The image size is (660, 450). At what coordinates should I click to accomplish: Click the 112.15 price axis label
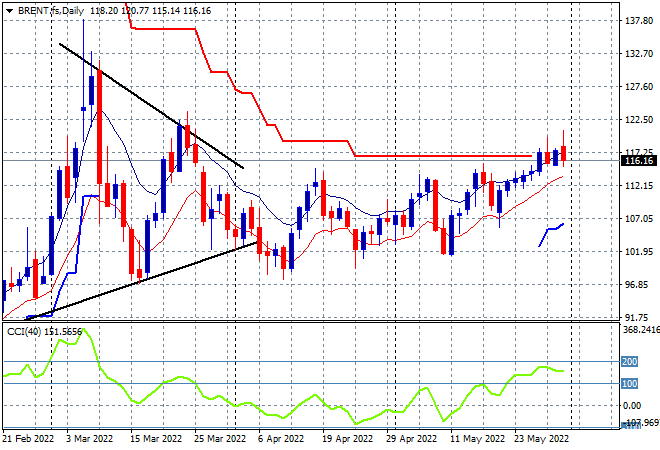coord(639,185)
